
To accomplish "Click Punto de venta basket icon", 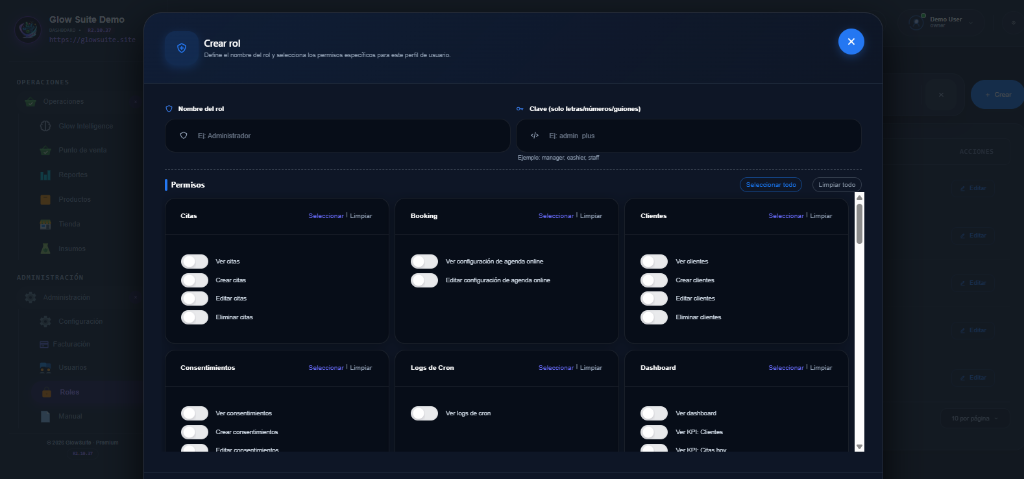I will click(45, 150).
